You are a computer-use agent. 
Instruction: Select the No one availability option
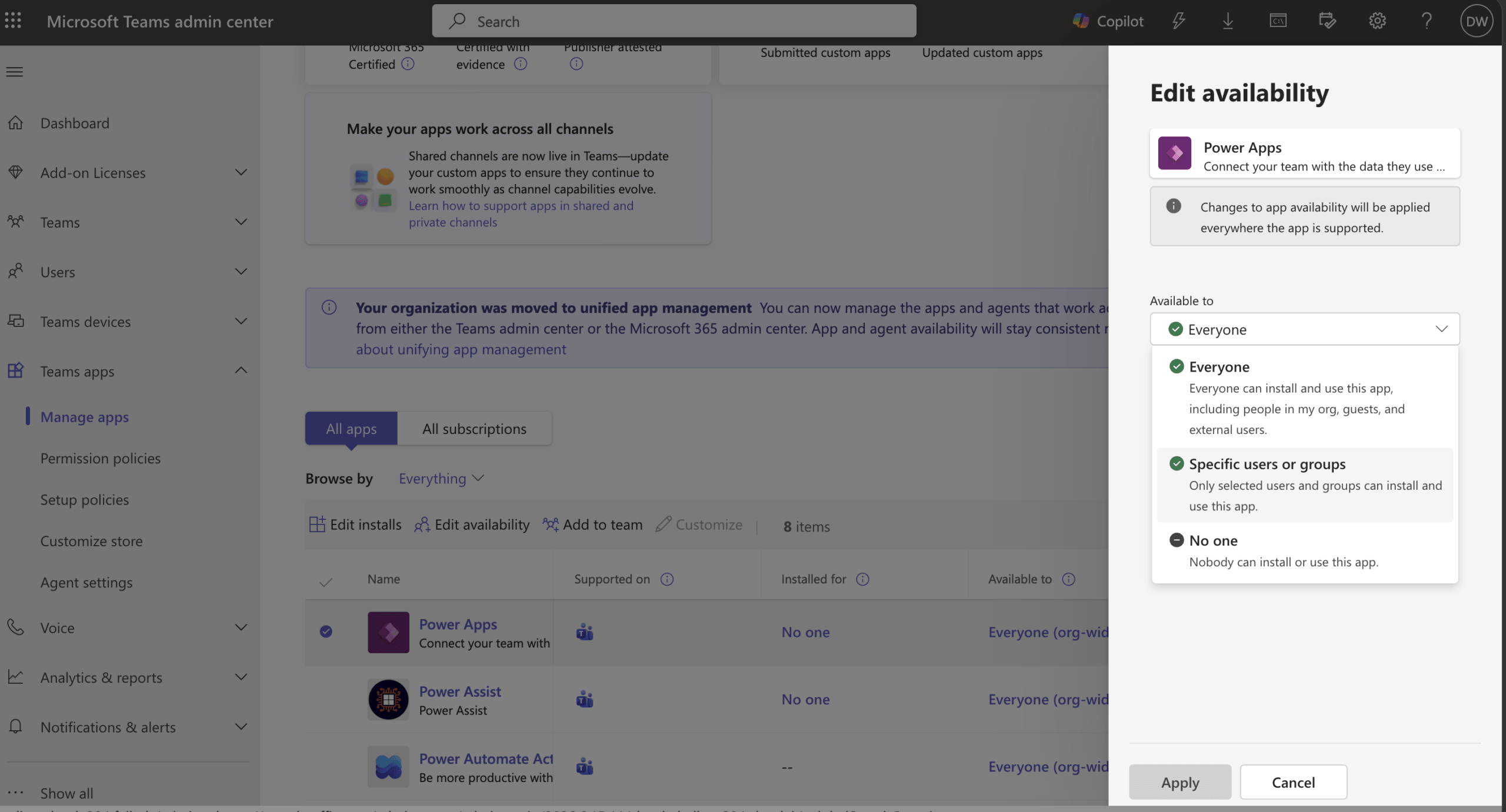(1305, 551)
